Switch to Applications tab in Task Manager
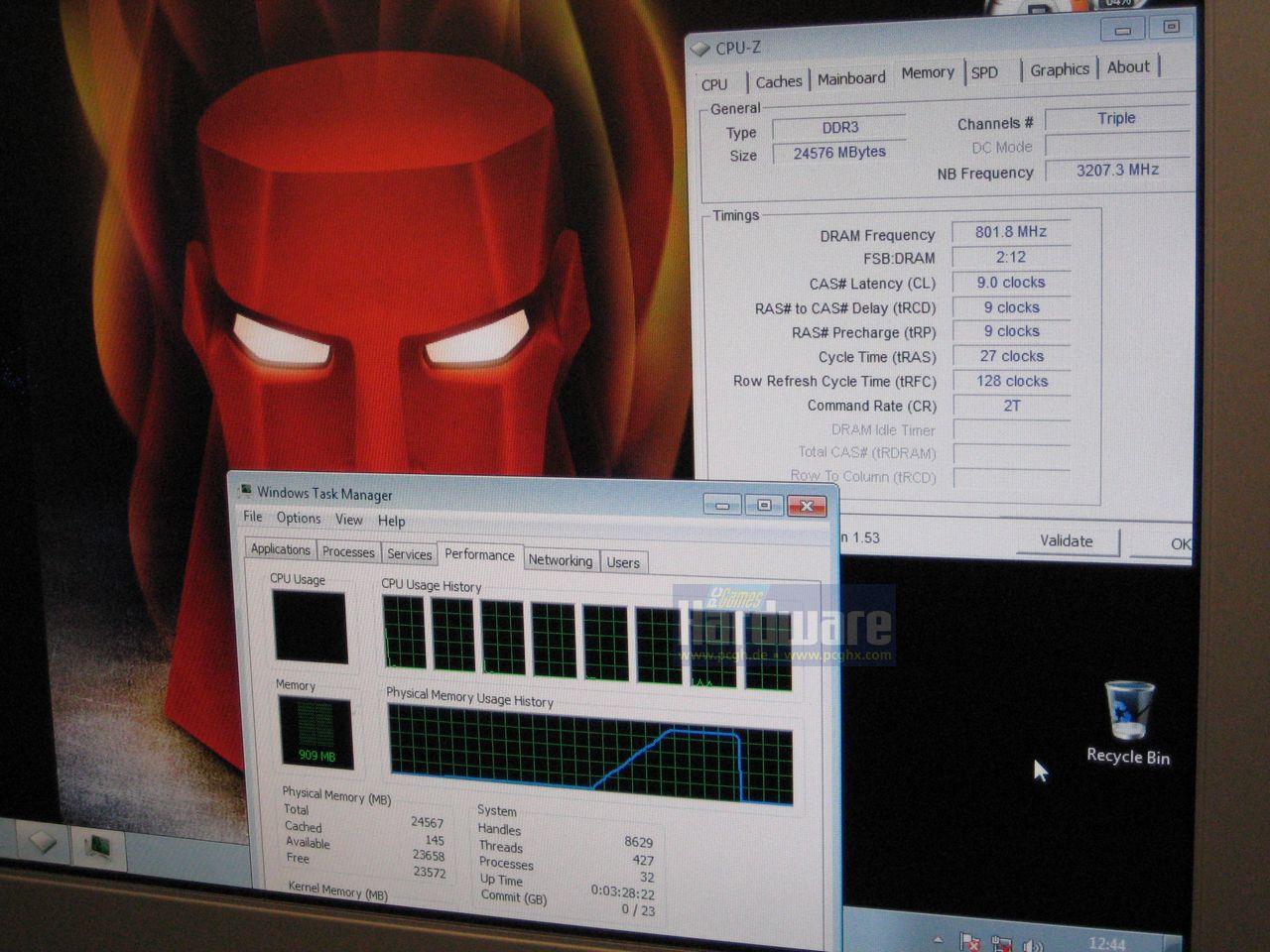The height and width of the screenshot is (952, 1270). point(281,549)
